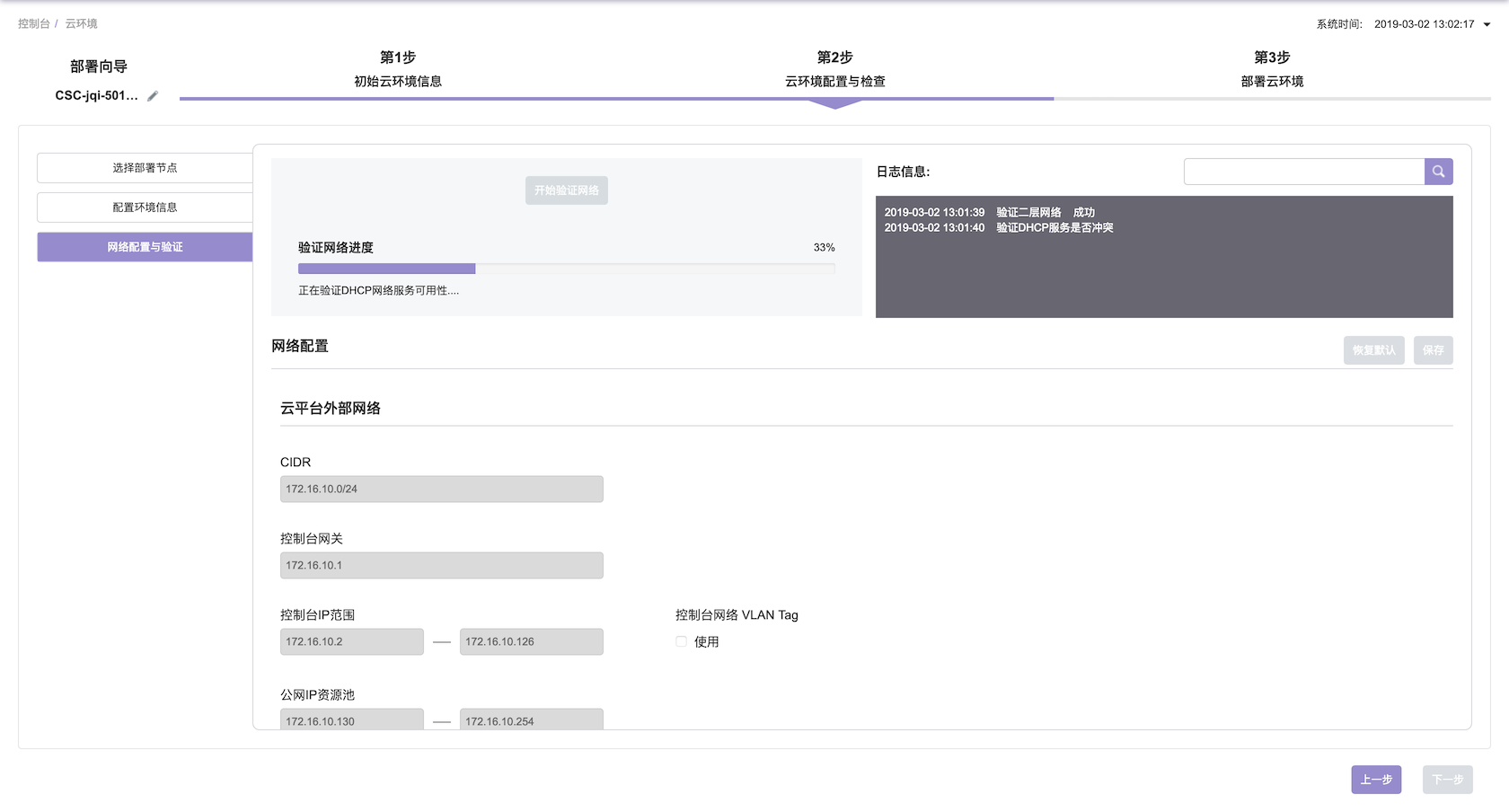Click the log search magnifier icon
The height and width of the screenshot is (812, 1509).
(x=1438, y=172)
